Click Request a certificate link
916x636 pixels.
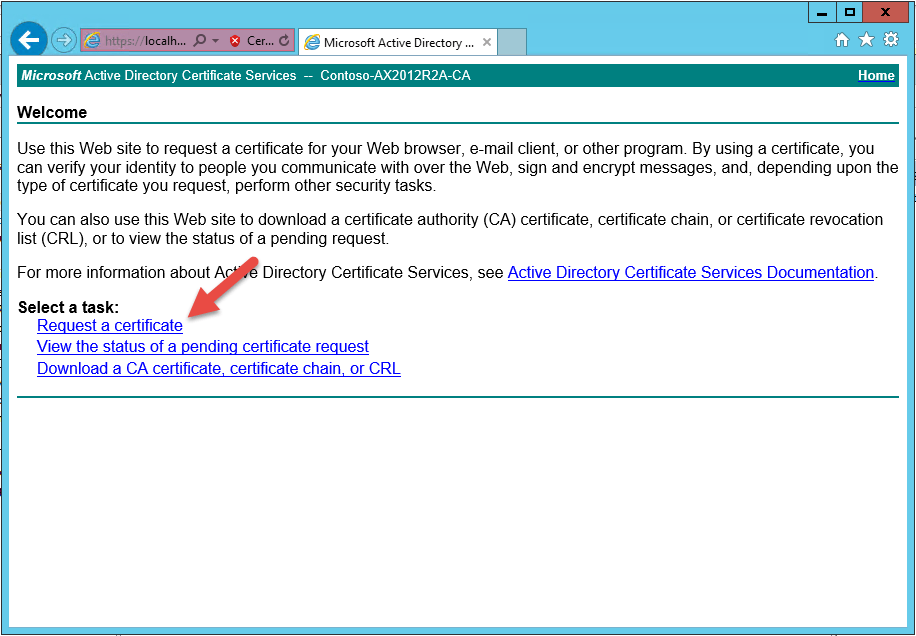point(110,325)
